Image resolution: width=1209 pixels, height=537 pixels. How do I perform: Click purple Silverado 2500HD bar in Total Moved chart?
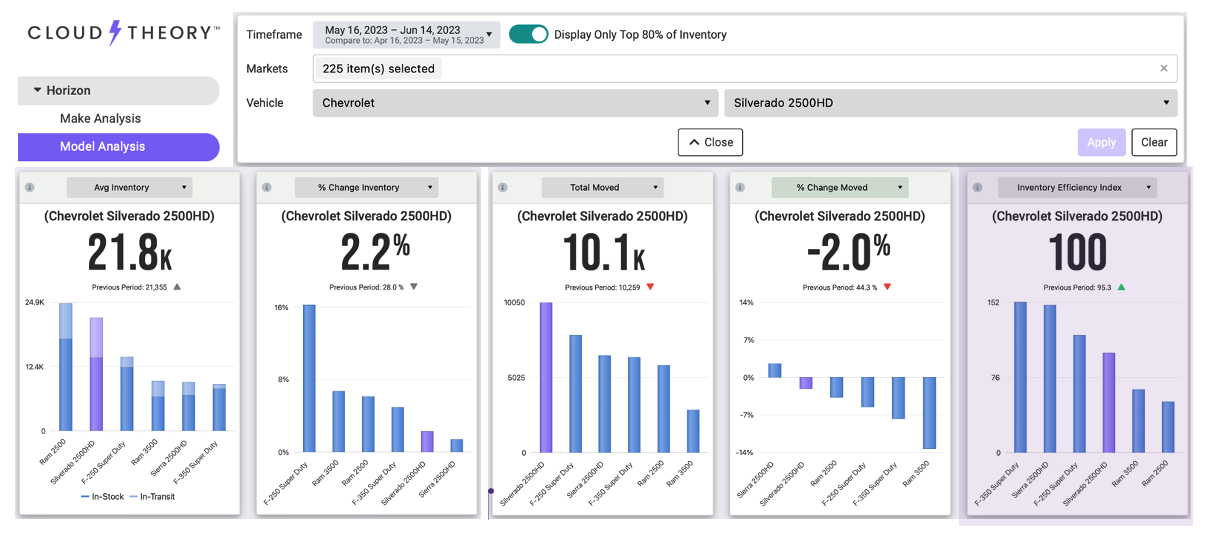[546, 378]
